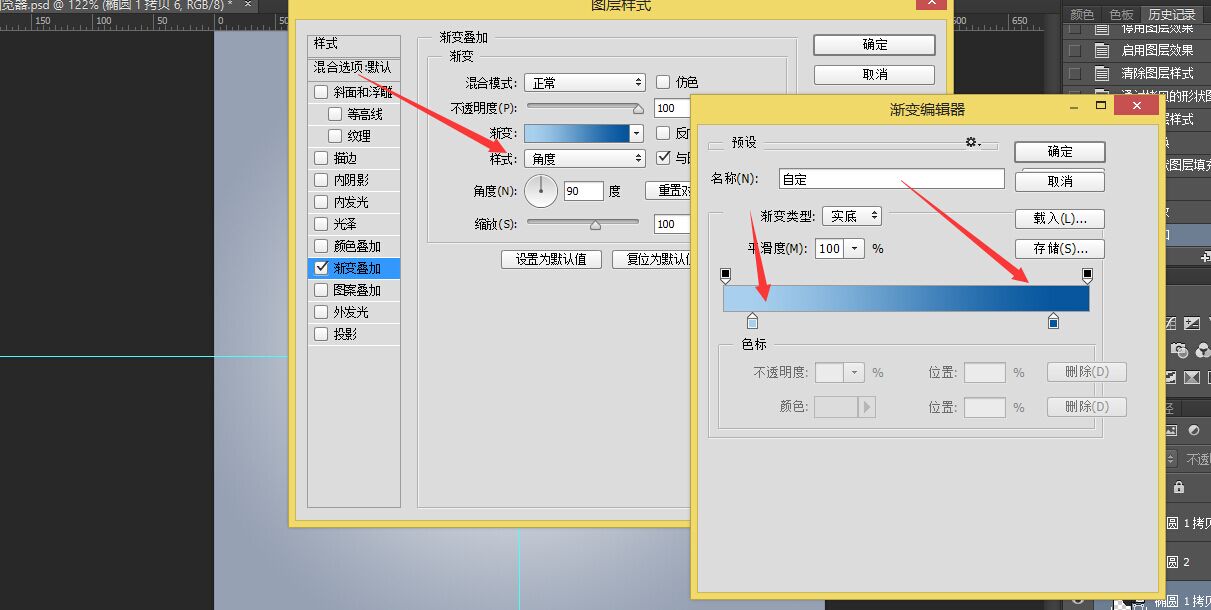Click 设置为默认值 in Layer Style dialog
1211x610 pixels.
[x=551, y=259]
